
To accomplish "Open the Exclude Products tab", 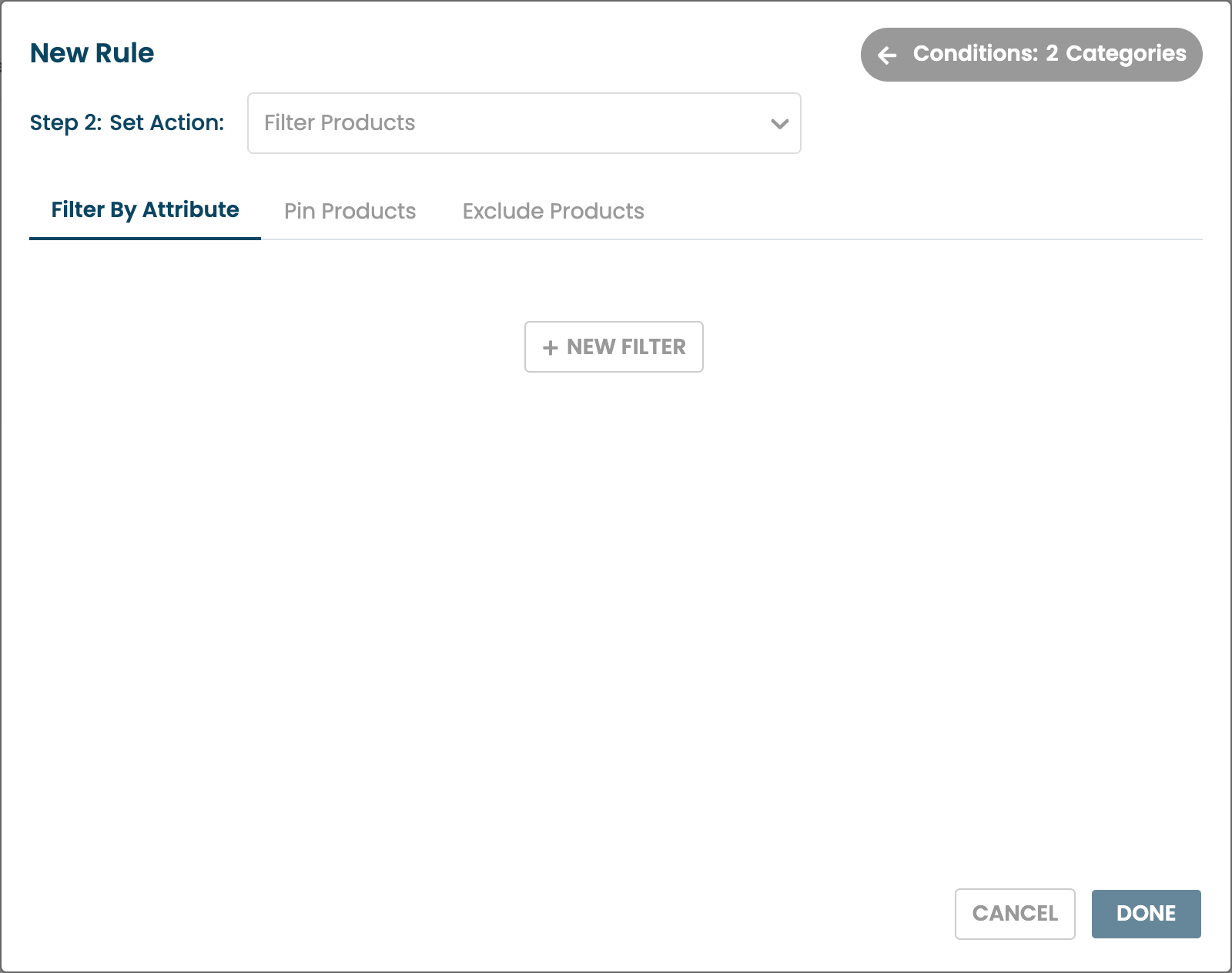I will pyautogui.click(x=553, y=211).
